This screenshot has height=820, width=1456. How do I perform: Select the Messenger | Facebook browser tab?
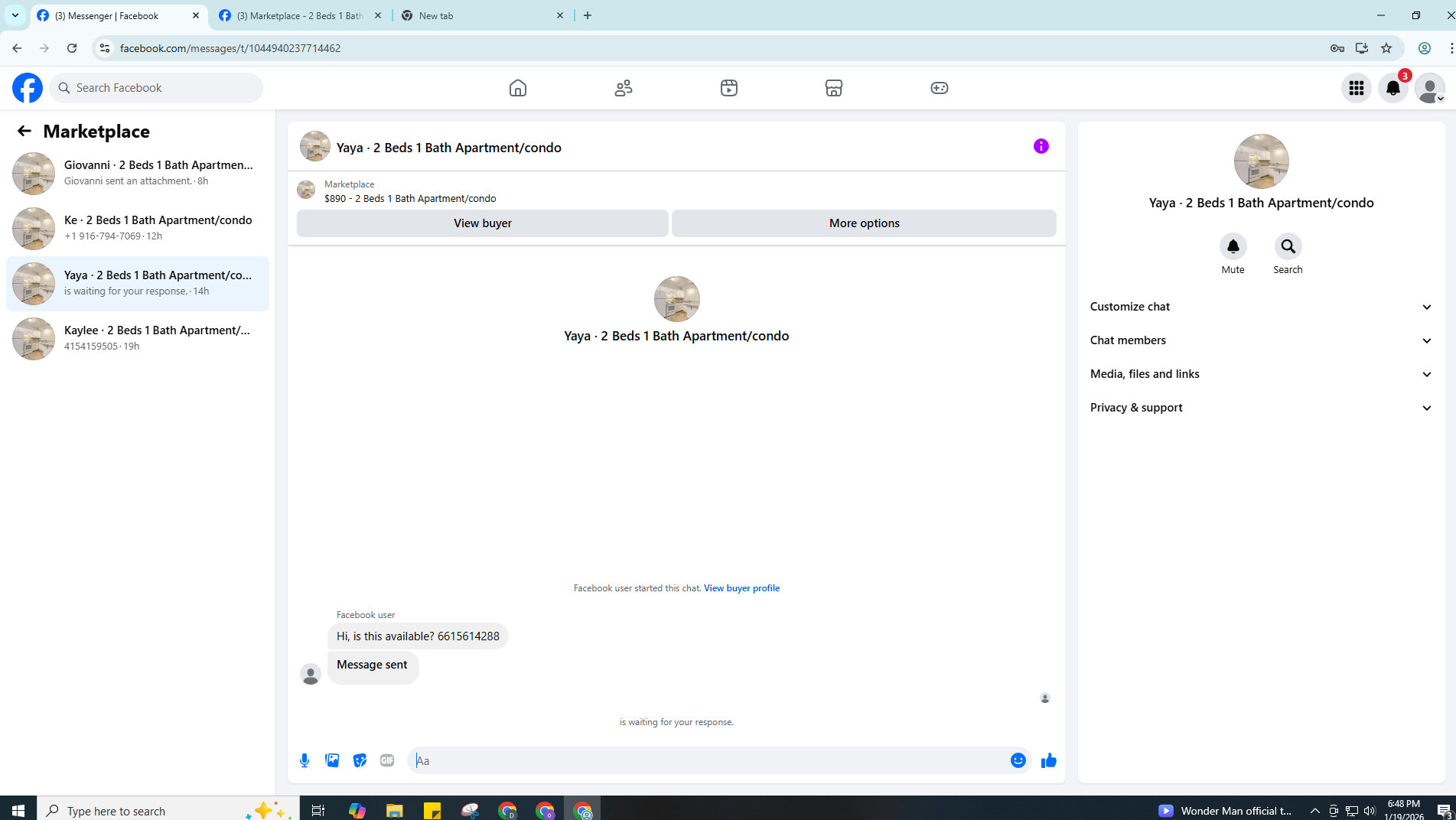(119, 15)
